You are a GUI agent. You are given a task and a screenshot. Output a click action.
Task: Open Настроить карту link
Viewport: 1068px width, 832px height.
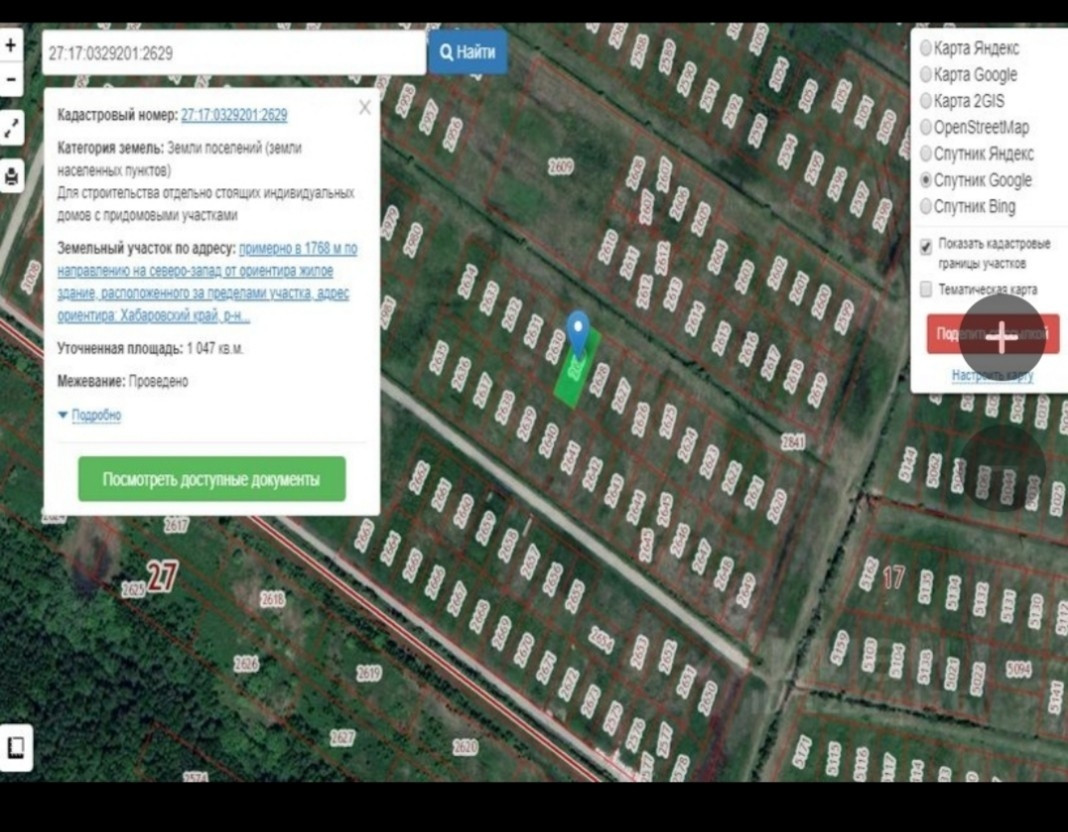click(x=992, y=375)
